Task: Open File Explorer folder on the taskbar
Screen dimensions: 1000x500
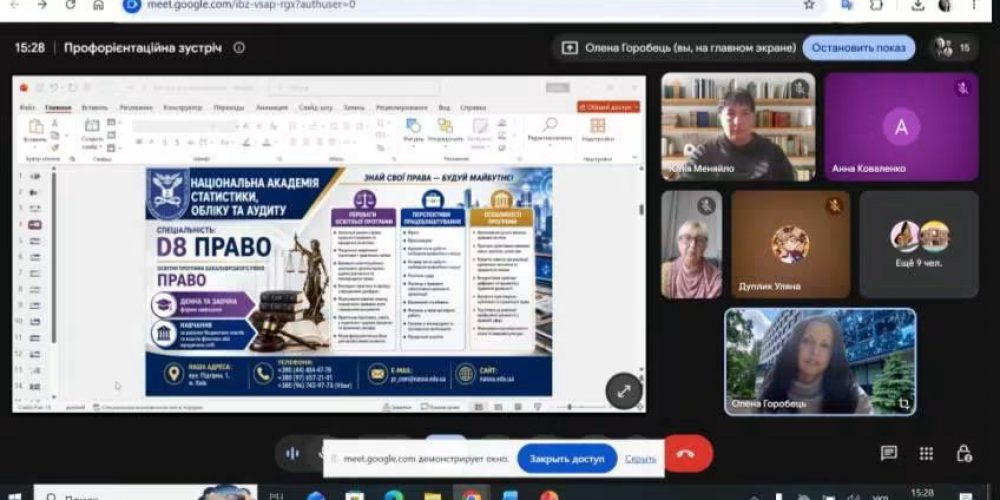Action: coord(432,494)
